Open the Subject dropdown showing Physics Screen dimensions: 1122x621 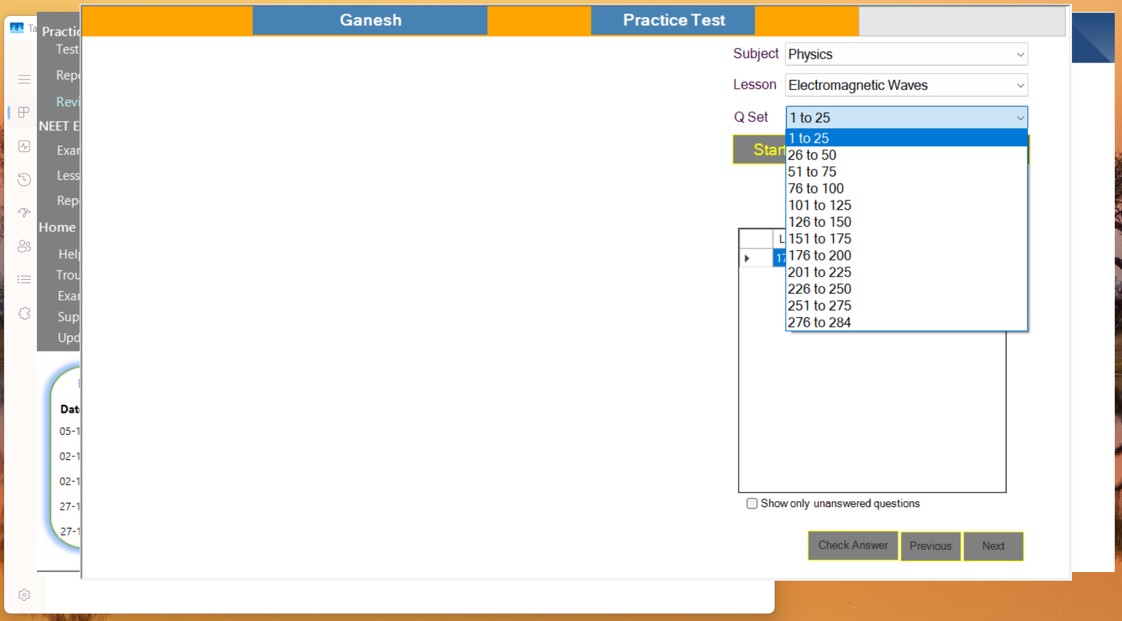906,54
